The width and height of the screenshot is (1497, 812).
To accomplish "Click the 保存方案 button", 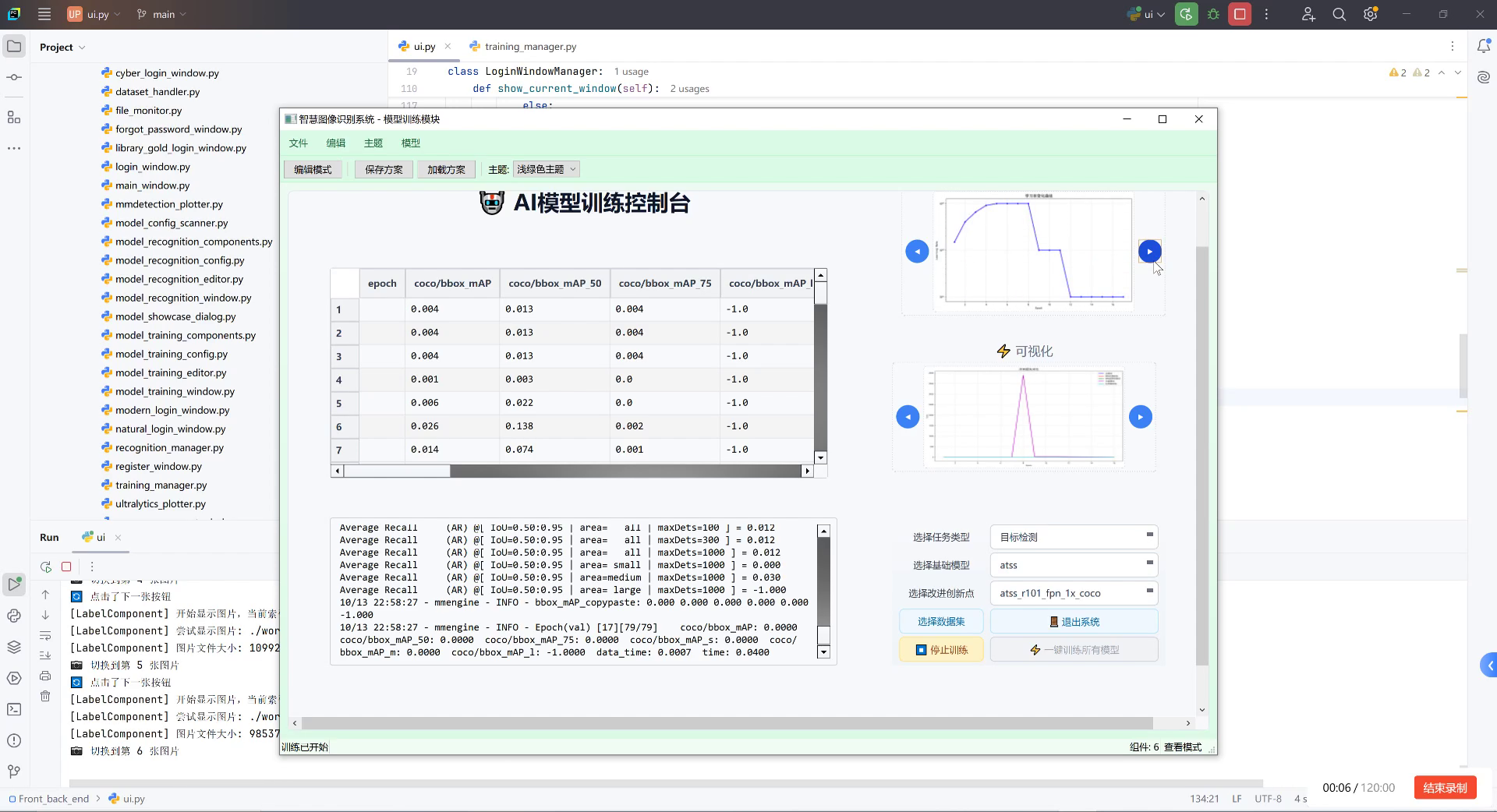I will pos(384,169).
